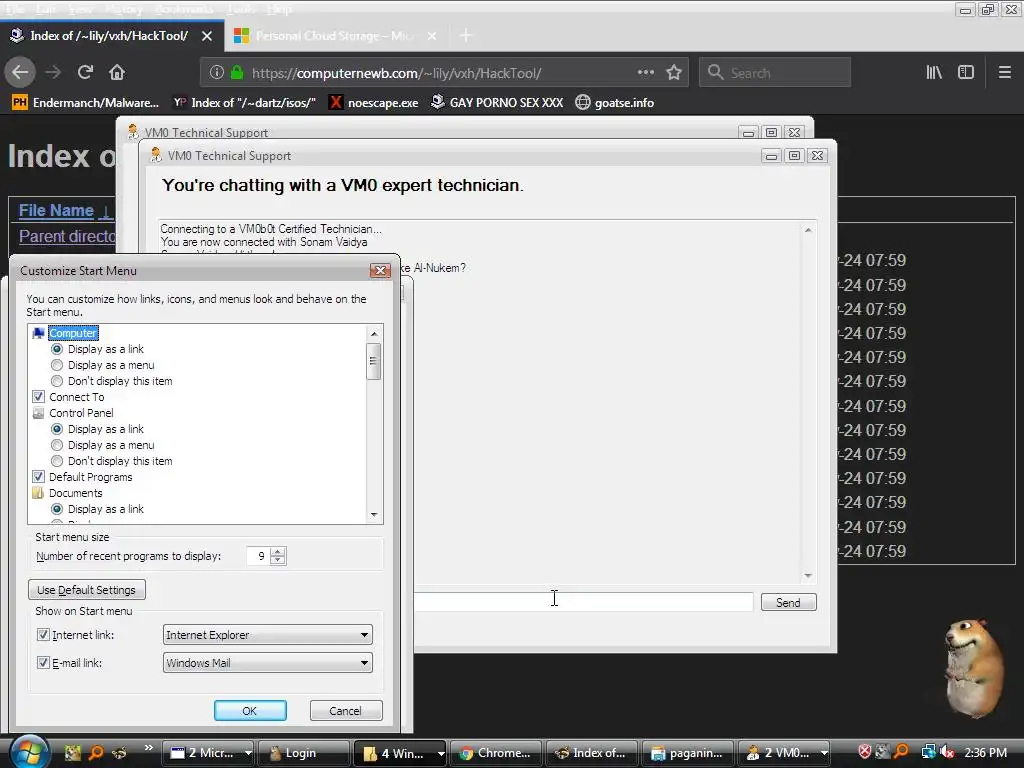1024x768 pixels.
Task: Open a new tab with the plus icon
Action: pos(466,36)
